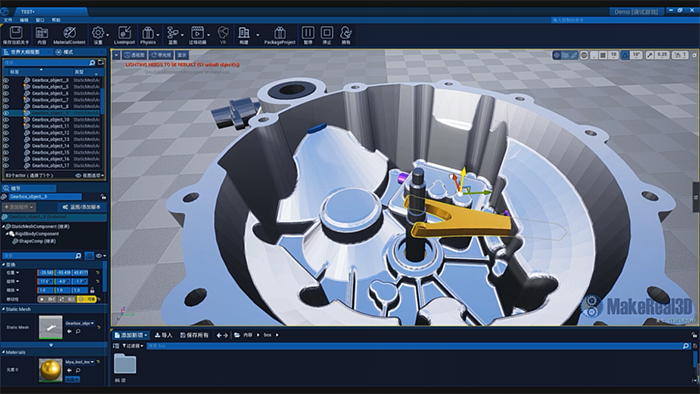Click the import button in content browser

click(163, 335)
